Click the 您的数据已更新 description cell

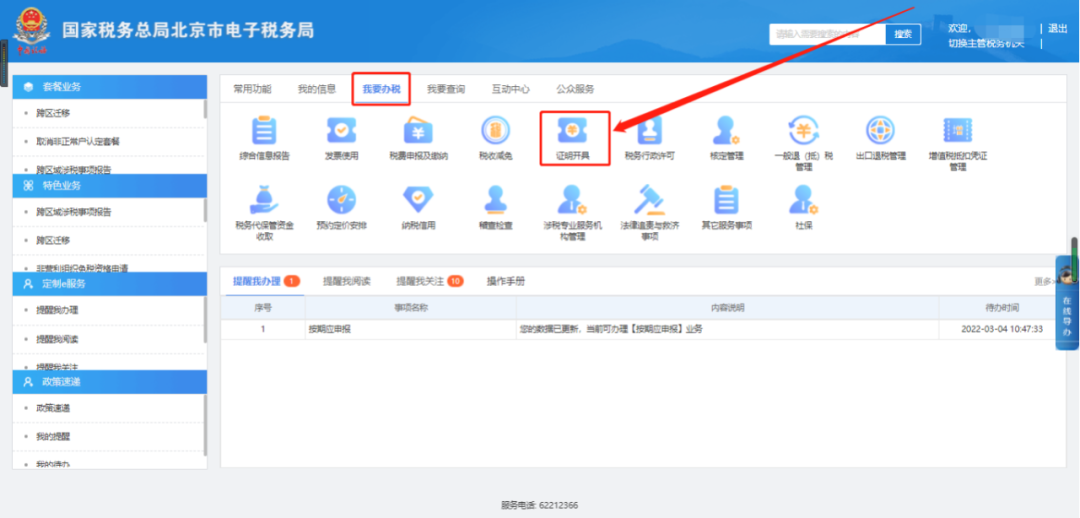727,329
